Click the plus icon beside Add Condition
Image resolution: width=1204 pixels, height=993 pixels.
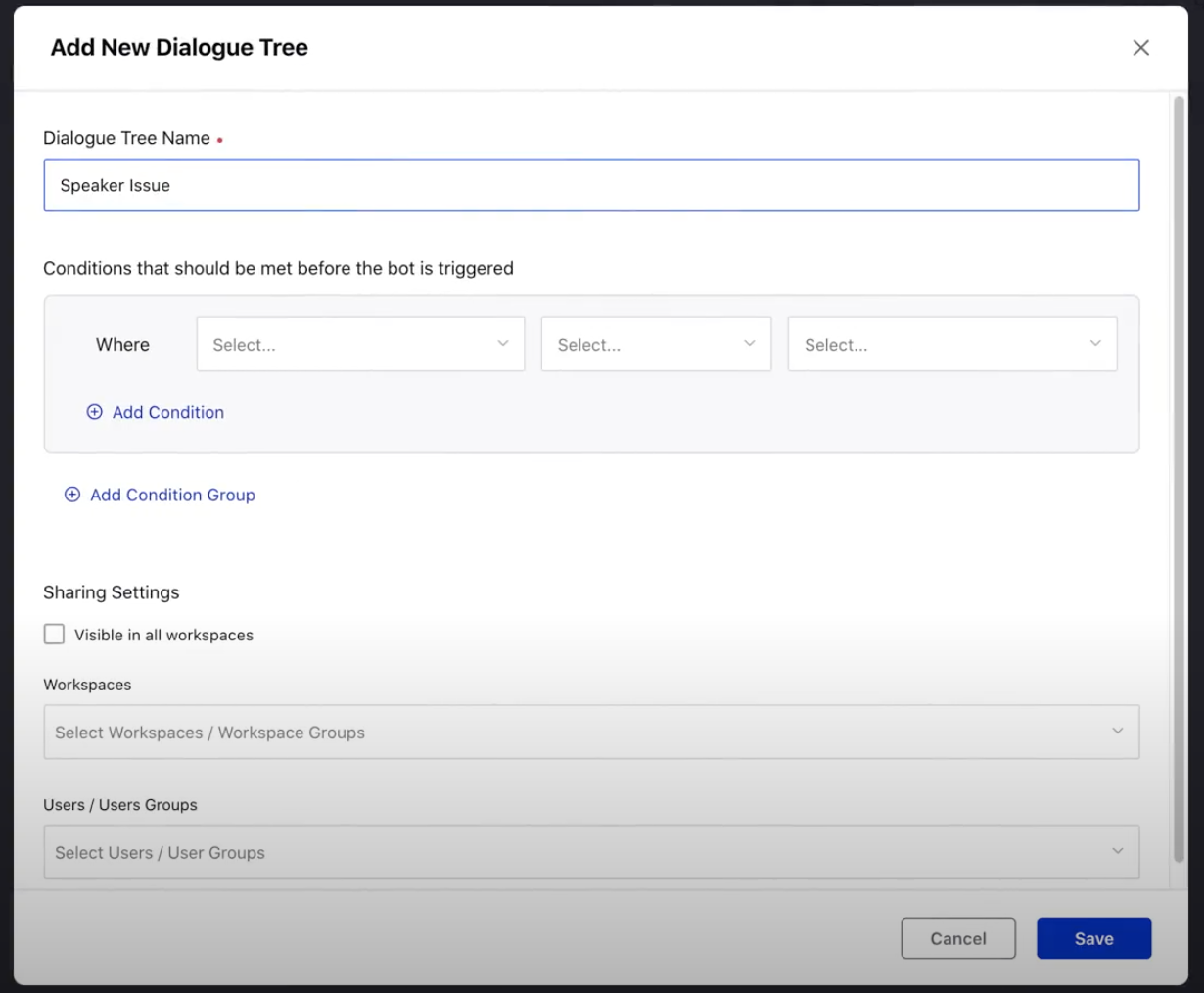tap(94, 412)
